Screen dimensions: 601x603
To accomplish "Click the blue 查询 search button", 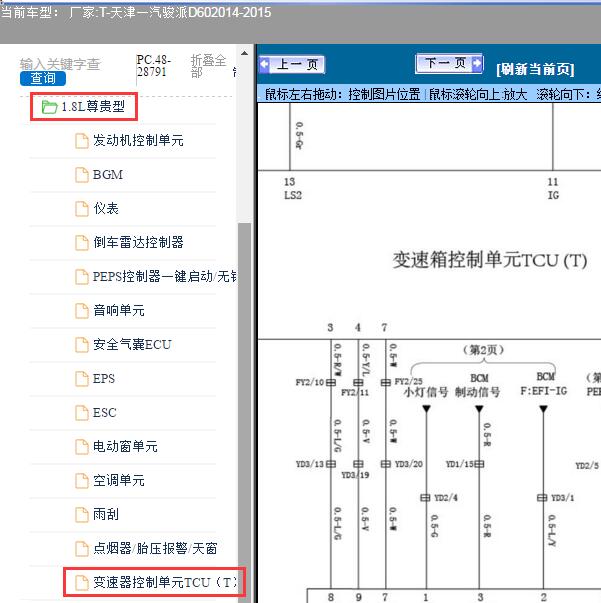I will (43, 78).
